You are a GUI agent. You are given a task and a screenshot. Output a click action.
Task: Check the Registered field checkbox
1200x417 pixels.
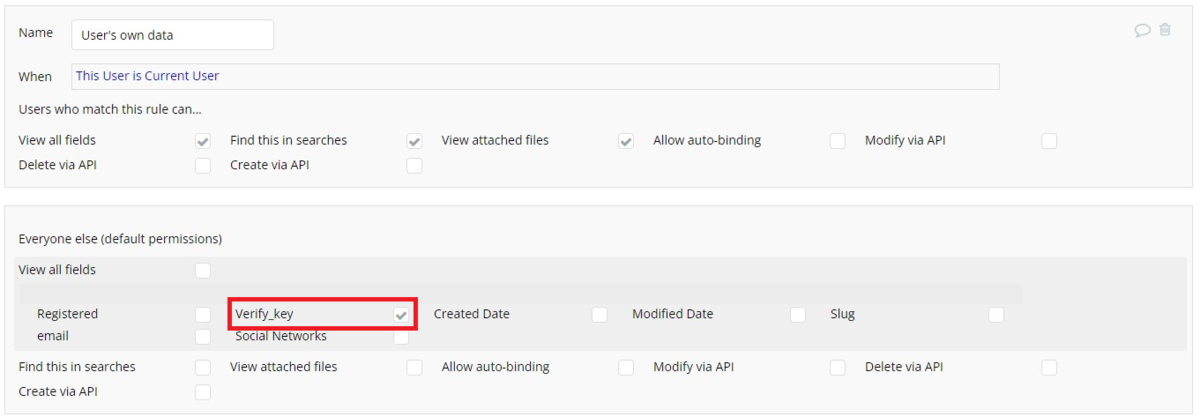point(203,314)
